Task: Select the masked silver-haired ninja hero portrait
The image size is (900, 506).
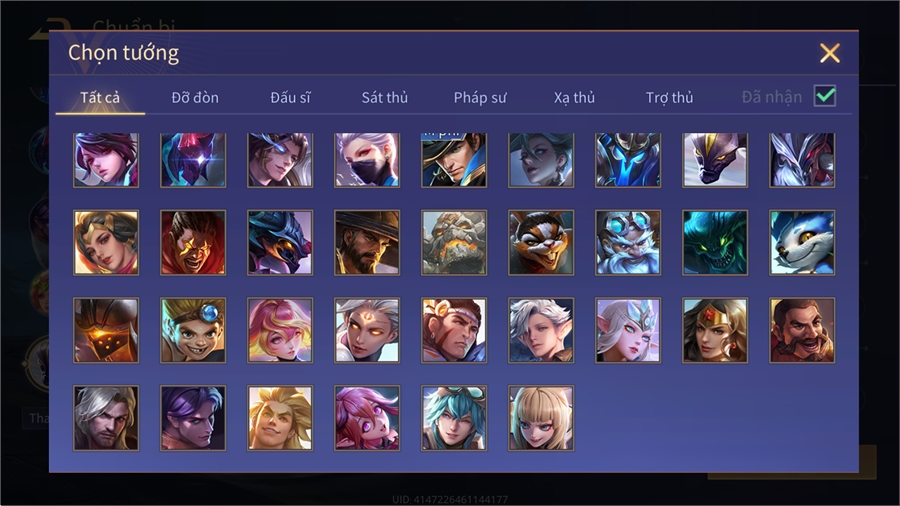Action: 367,160
